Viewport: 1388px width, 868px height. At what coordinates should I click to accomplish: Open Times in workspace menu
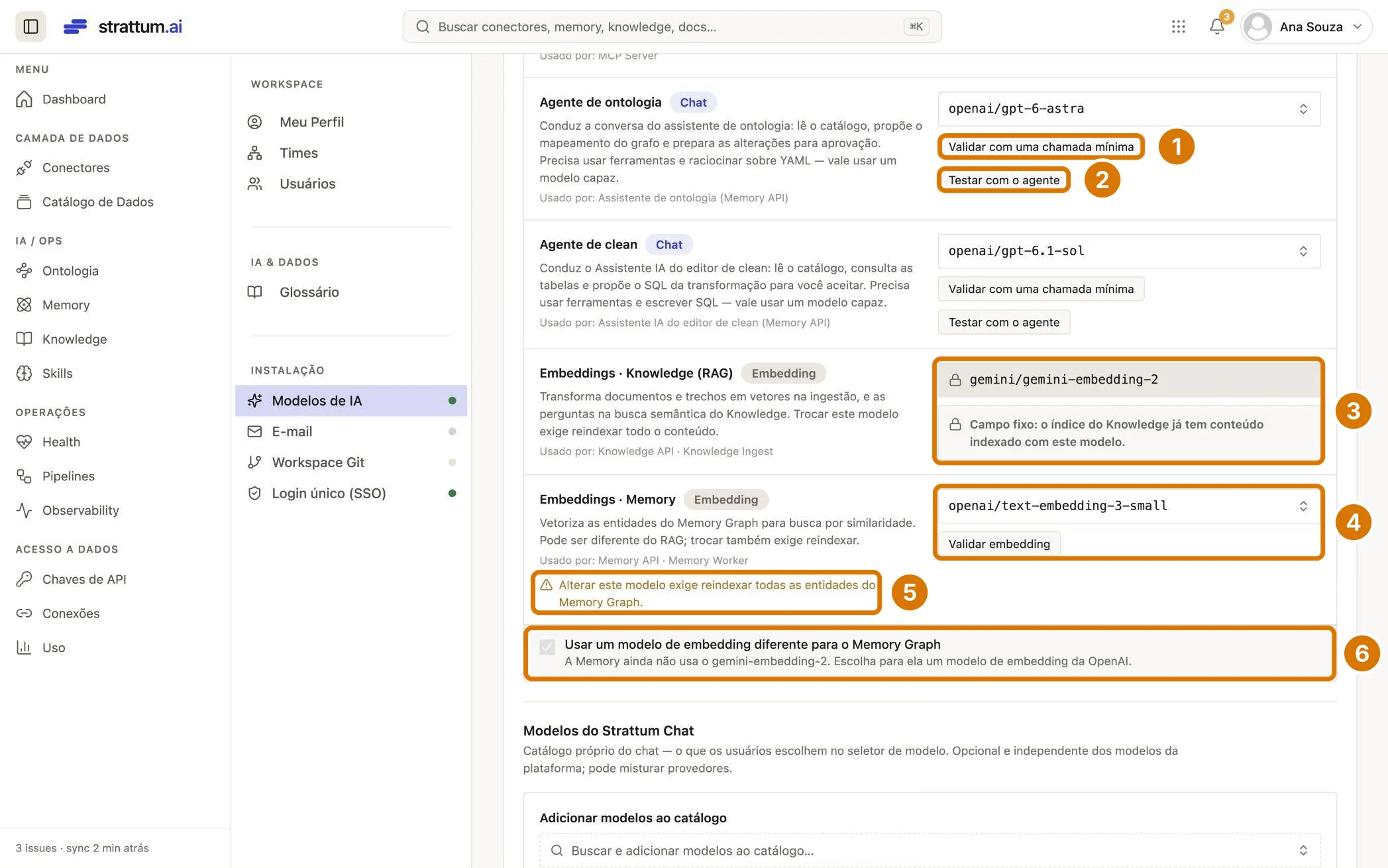[x=351, y=153]
